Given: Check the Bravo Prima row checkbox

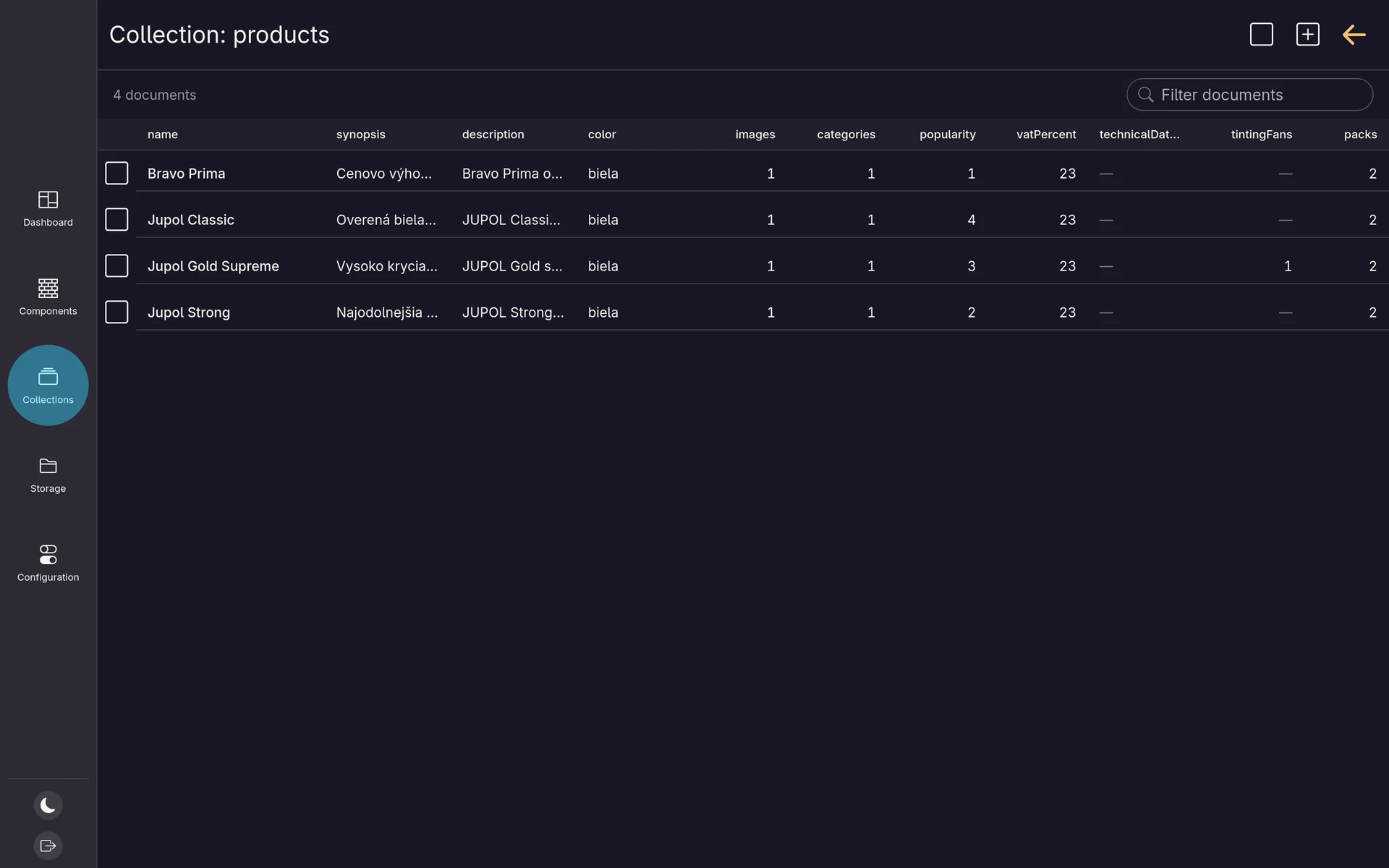Looking at the screenshot, I should pyautogui.click(x=116, y=174).
